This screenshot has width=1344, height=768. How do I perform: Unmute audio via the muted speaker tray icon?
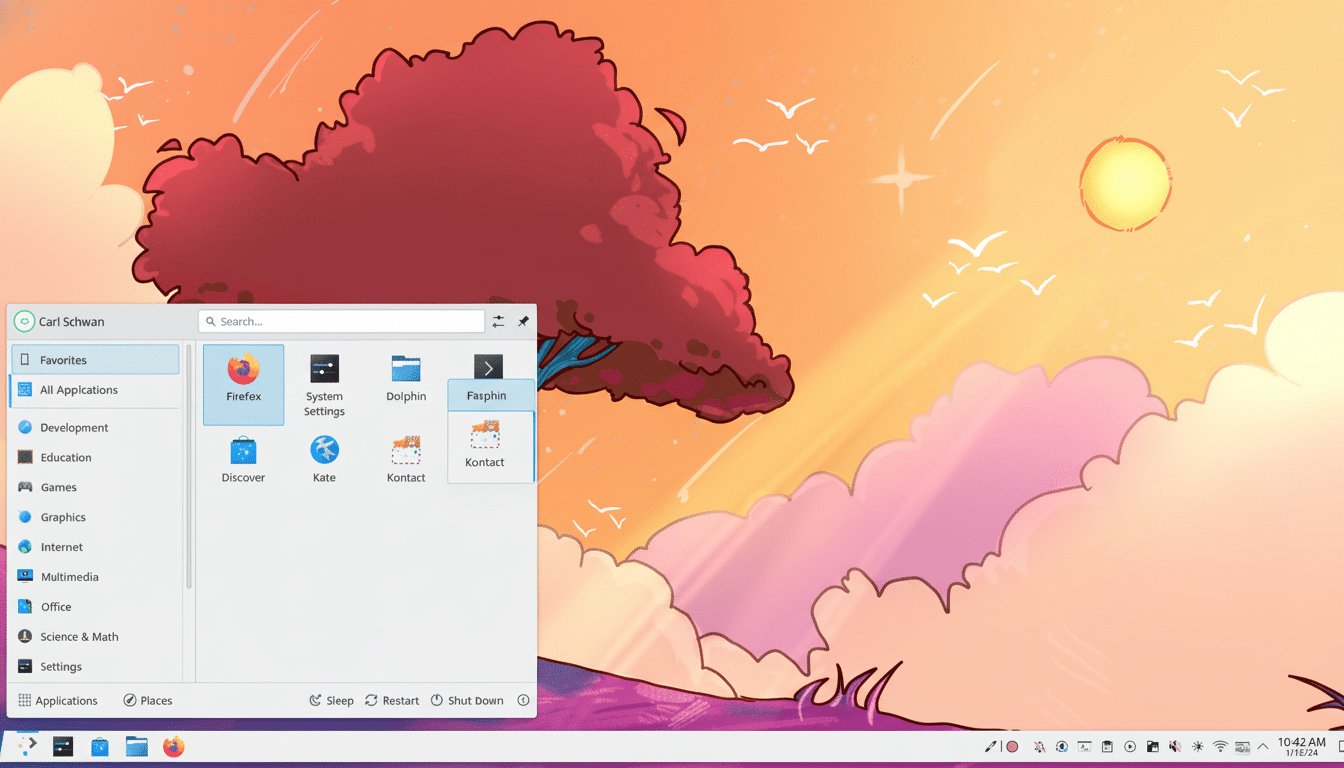coord(1174,746)
